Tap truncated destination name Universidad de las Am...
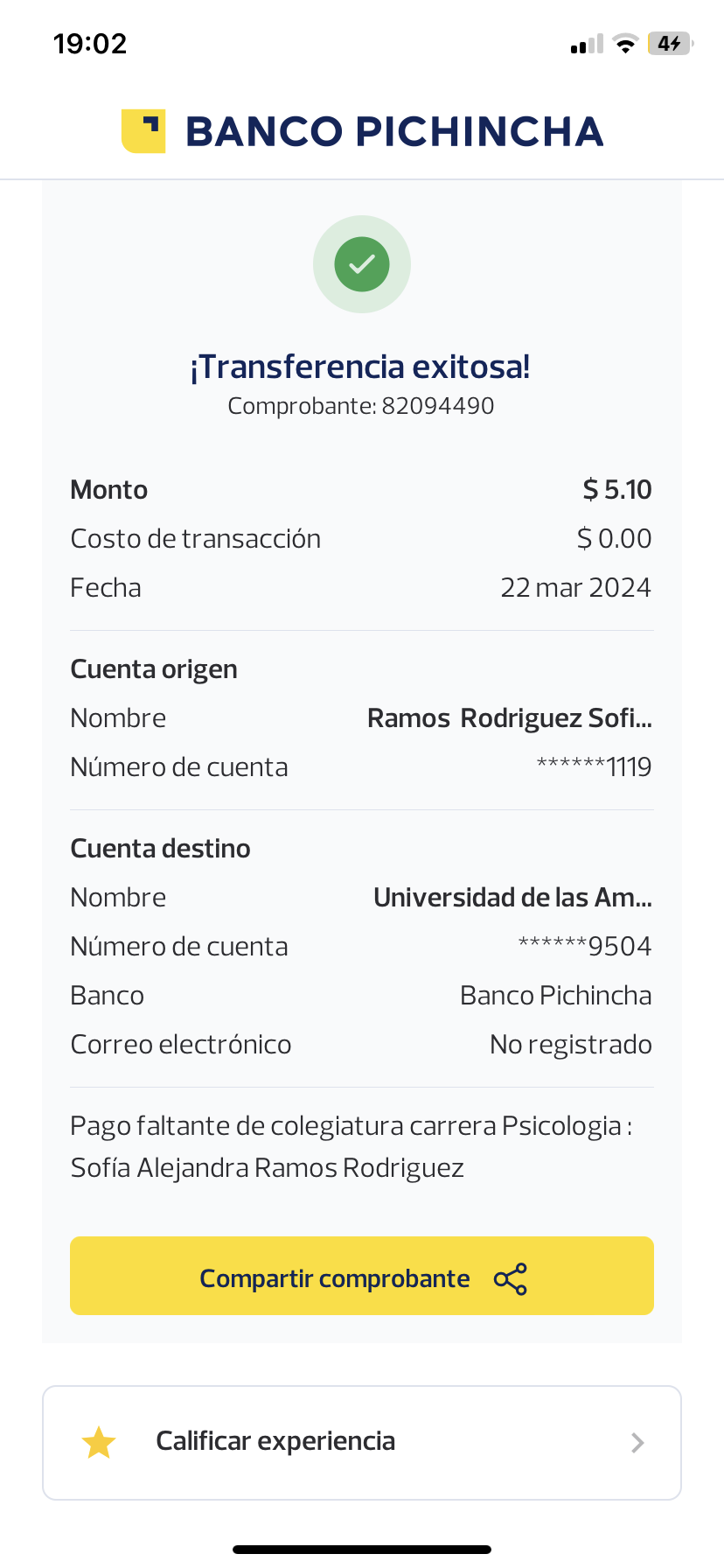The height and width of the screenshot is (1568, 724). pyautogui.click(x=512, y=898)
